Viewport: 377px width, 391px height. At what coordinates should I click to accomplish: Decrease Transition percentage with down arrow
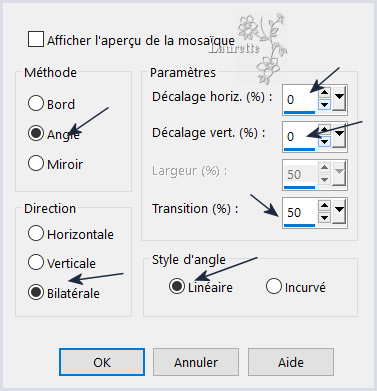pyautogui.click(x=324, y=218)
